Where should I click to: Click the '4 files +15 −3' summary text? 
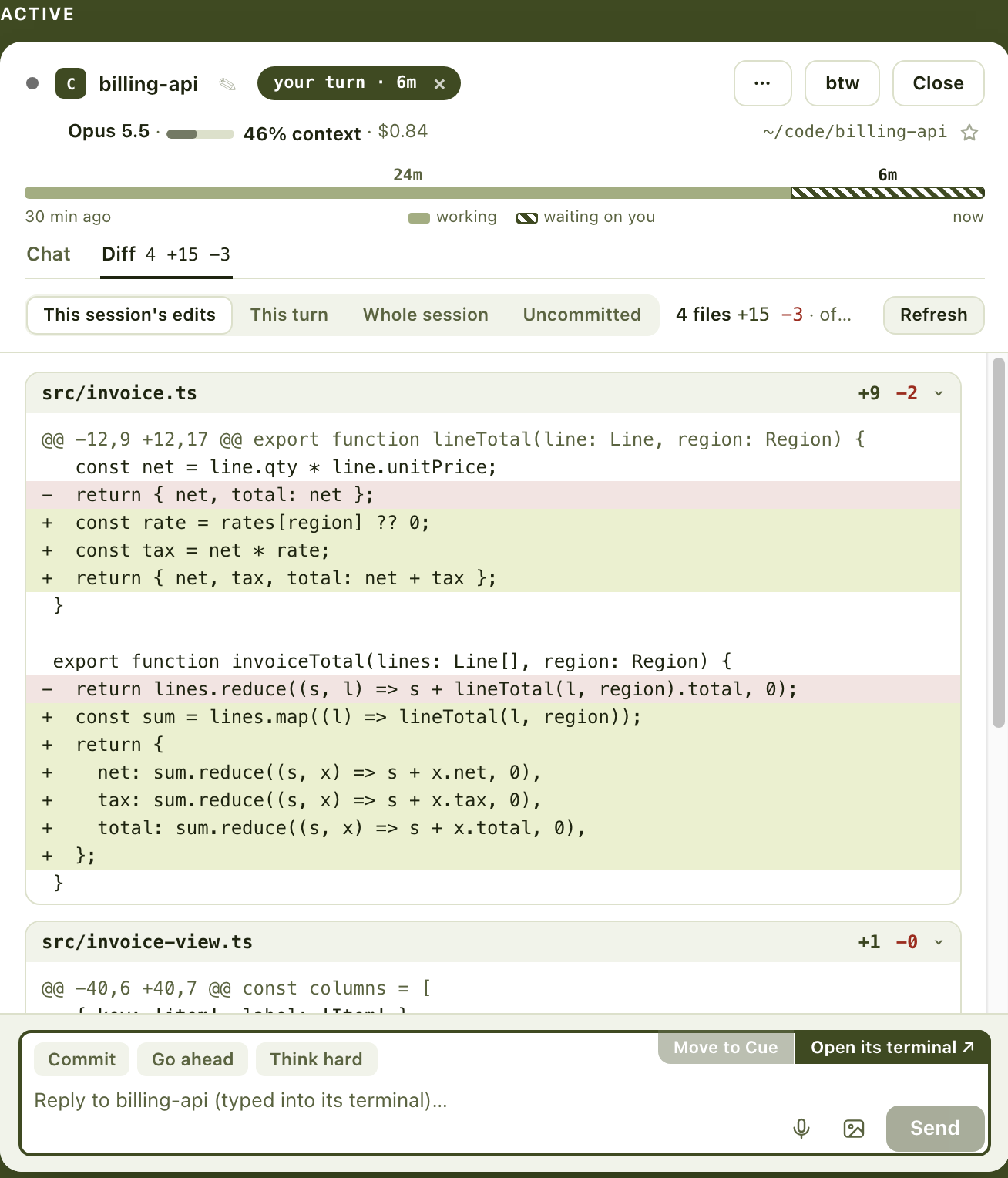pos(739,315)
